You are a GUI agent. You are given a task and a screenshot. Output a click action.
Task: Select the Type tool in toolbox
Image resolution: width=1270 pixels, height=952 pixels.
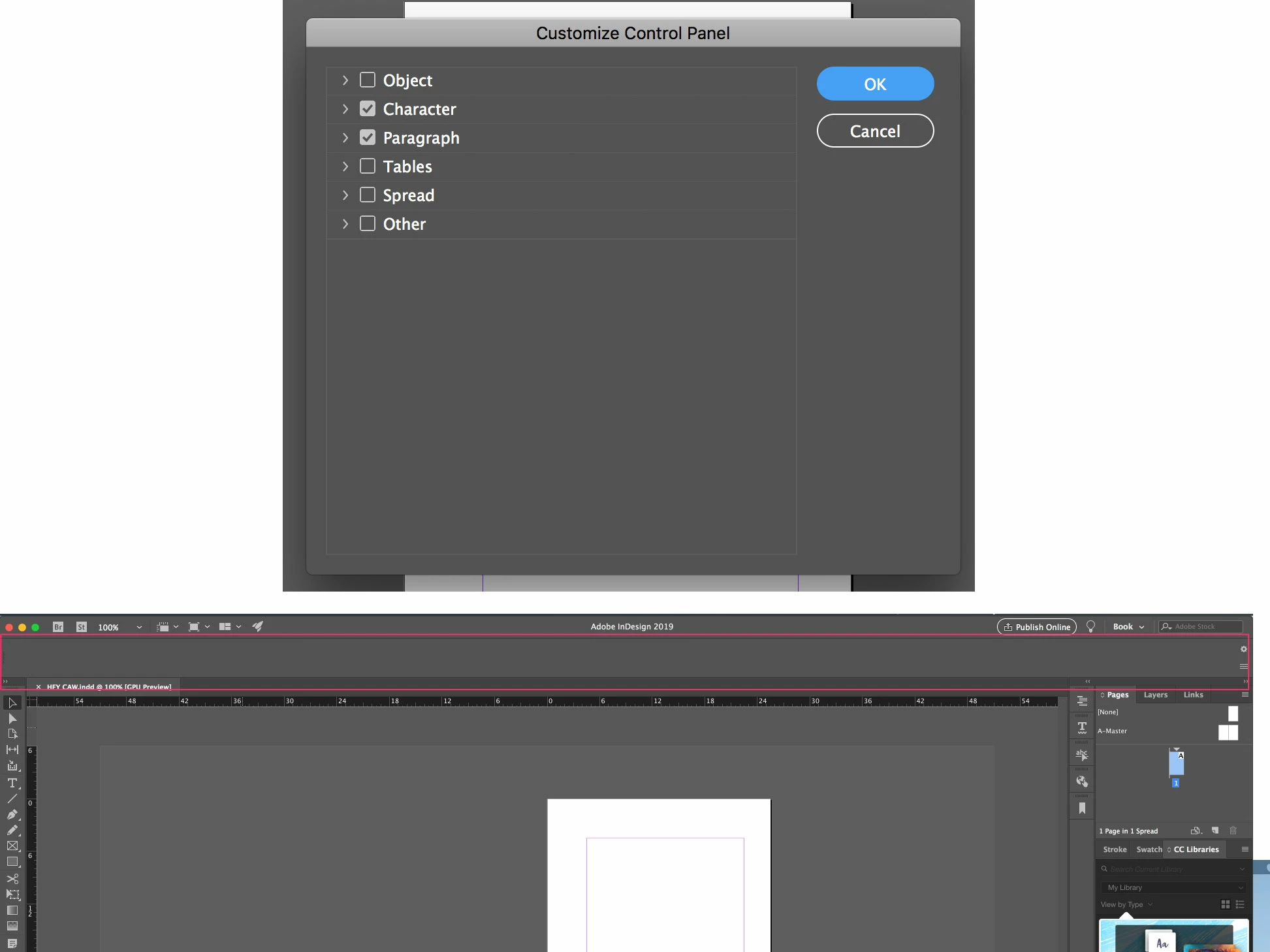click(12, 783)
